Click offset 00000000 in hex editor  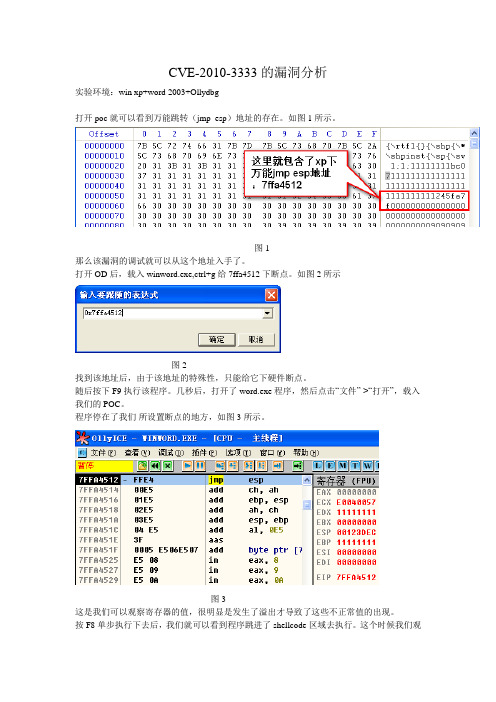[x=104, y=146]
